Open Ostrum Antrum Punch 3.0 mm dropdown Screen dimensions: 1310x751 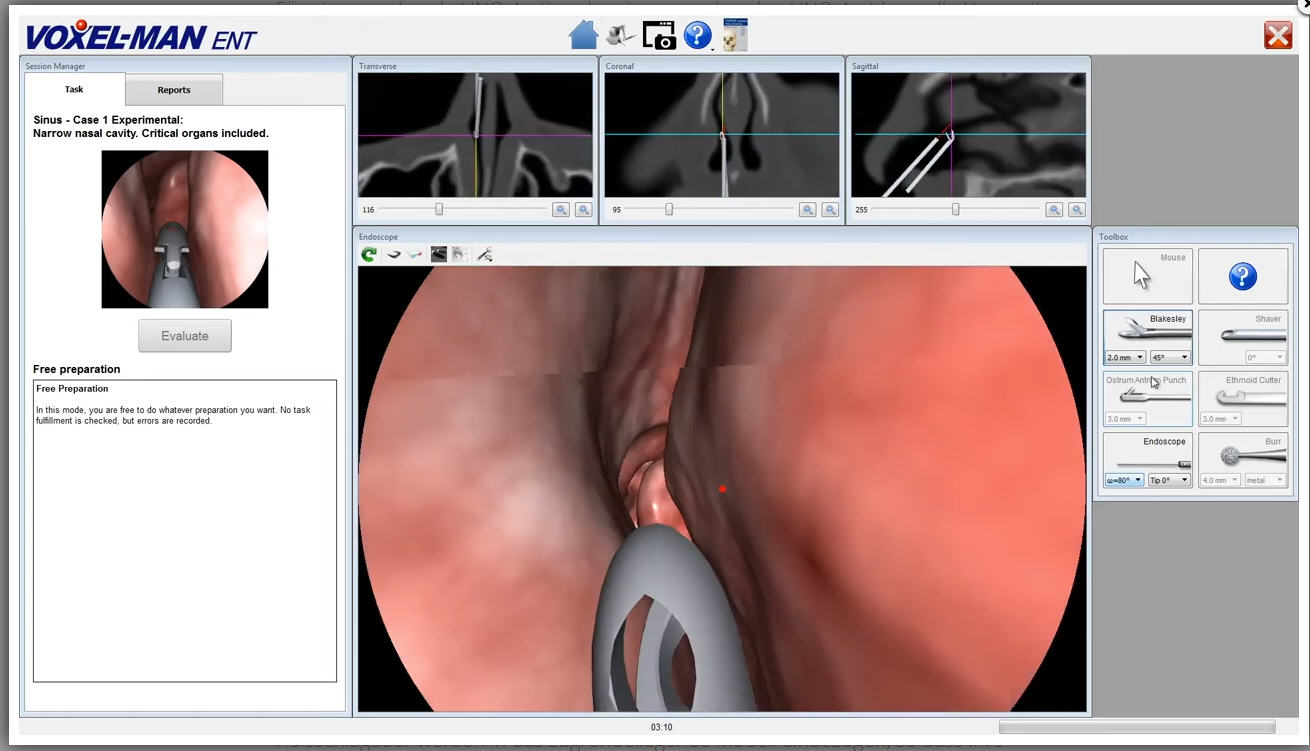[x=1125, y=419]
